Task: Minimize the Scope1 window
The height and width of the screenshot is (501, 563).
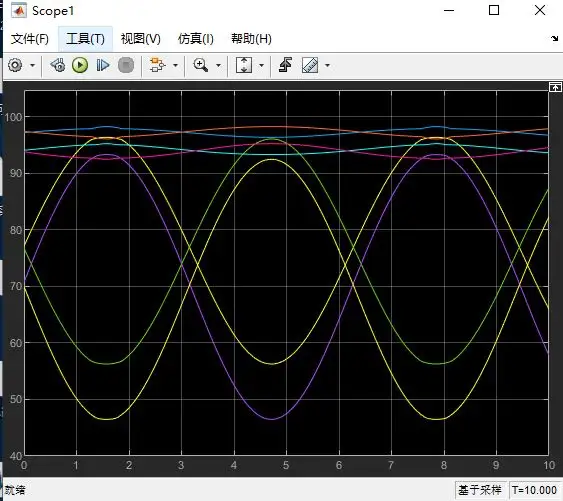Action: 449,10
